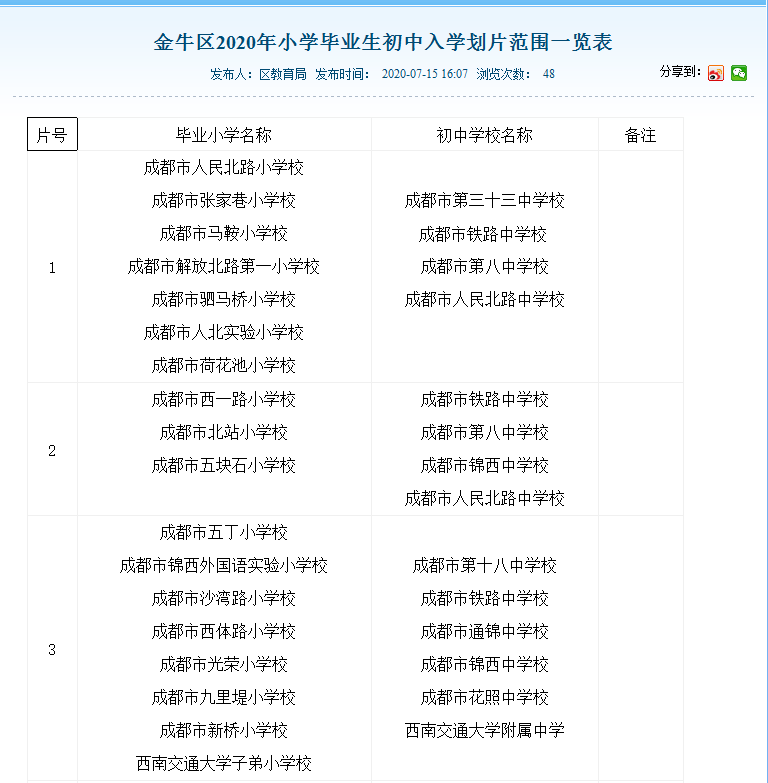
Task: Click the publish time 2020-07-15 16:07
Action: click(425, 74)
